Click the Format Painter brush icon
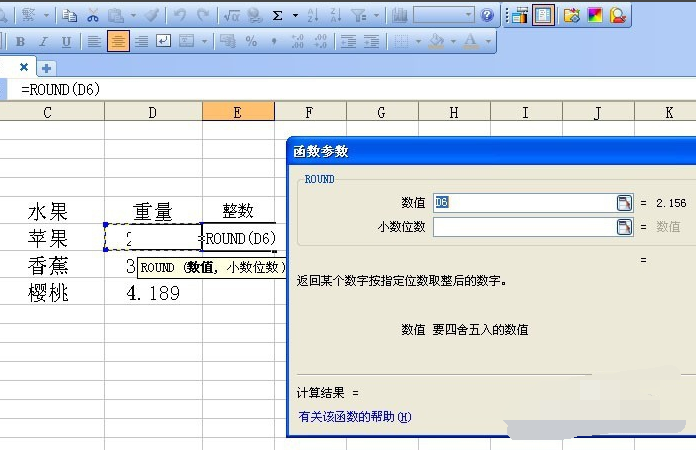This screenshot has width=696, height=450. tap(152, 16)
